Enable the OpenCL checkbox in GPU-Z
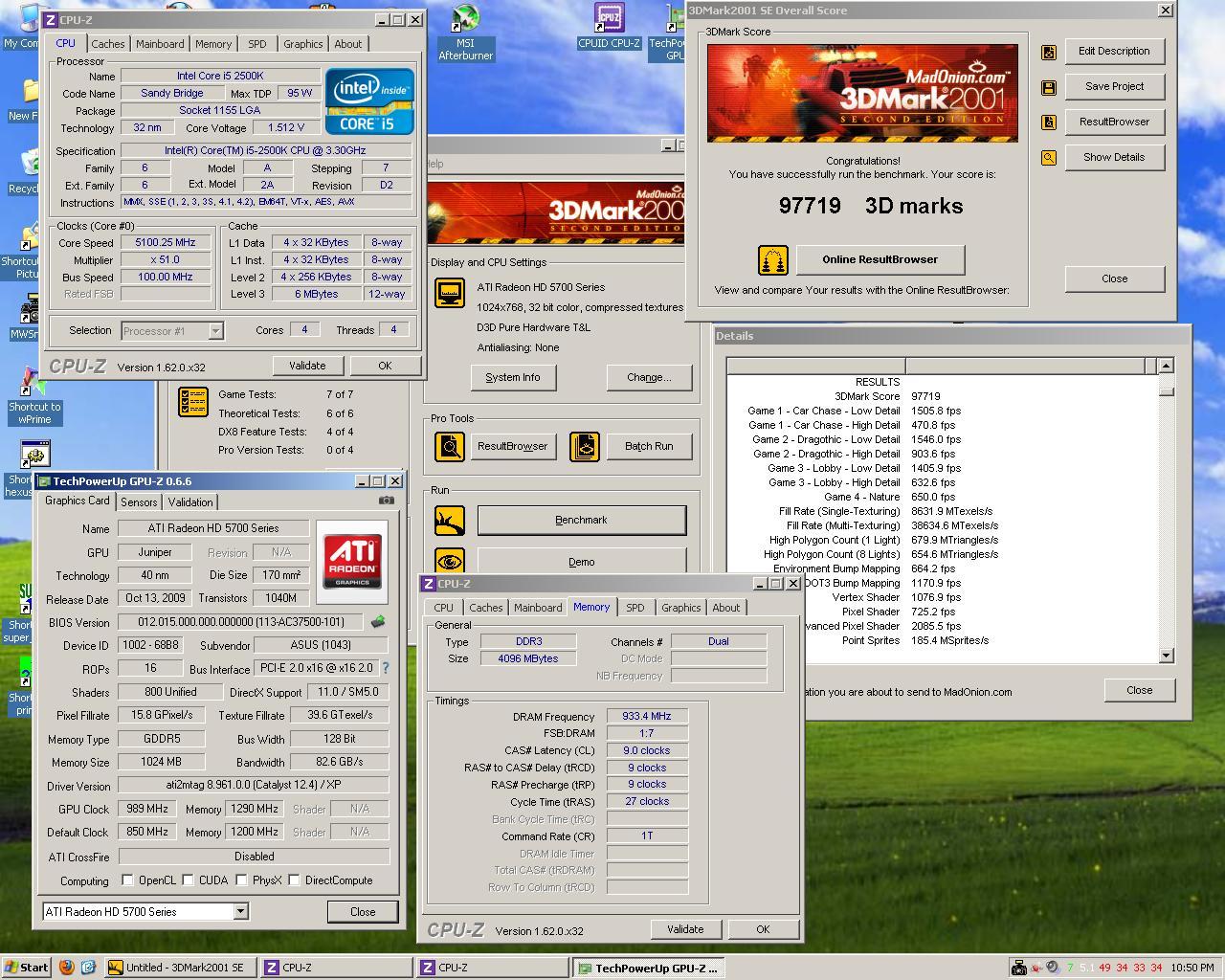1225x980 pixels. [127, 880]
